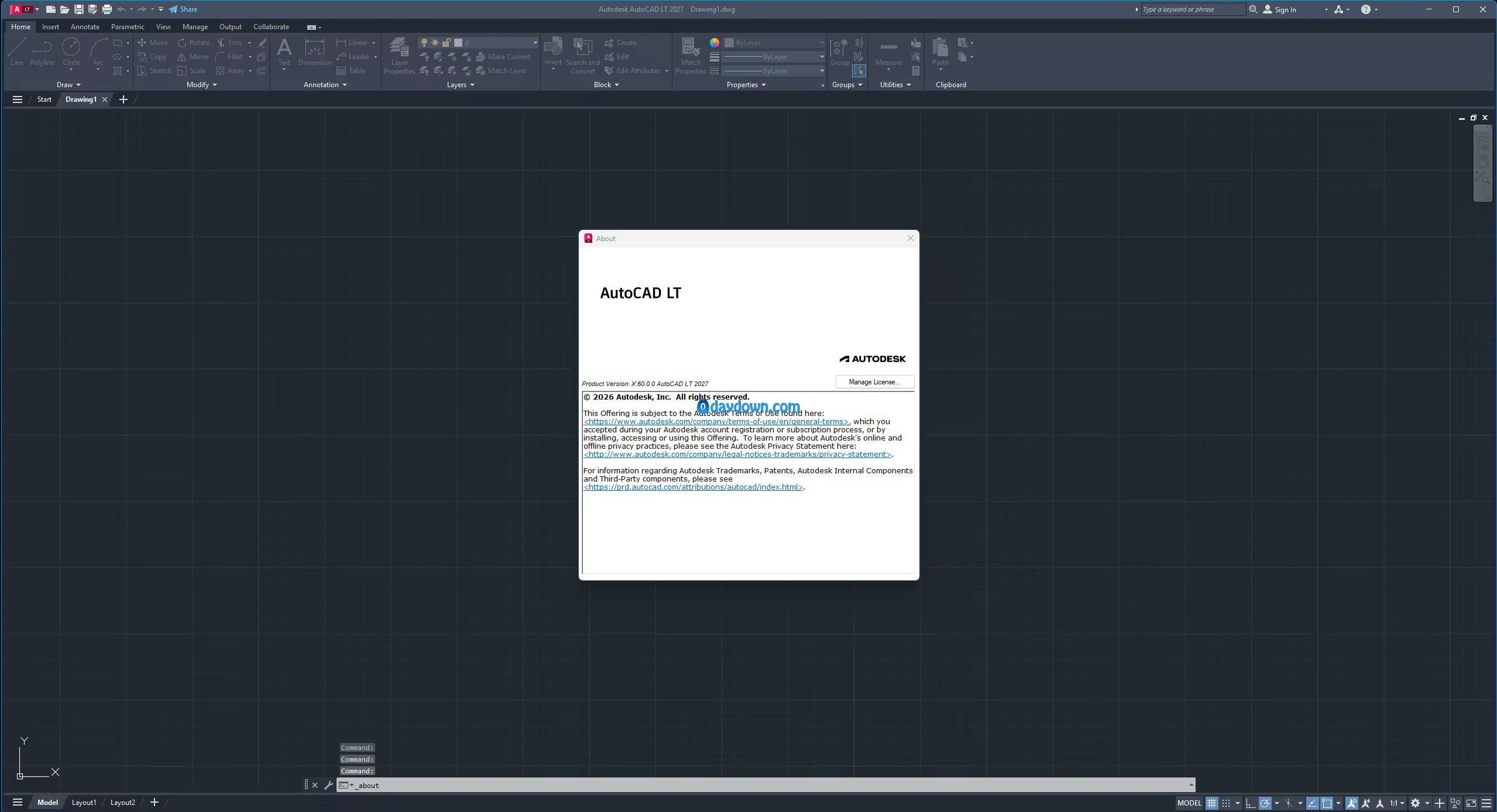Switch to the Layout1 tab
Image resolution: width=1497 pixels, height=812 pixels.
(x=84, y=803)
